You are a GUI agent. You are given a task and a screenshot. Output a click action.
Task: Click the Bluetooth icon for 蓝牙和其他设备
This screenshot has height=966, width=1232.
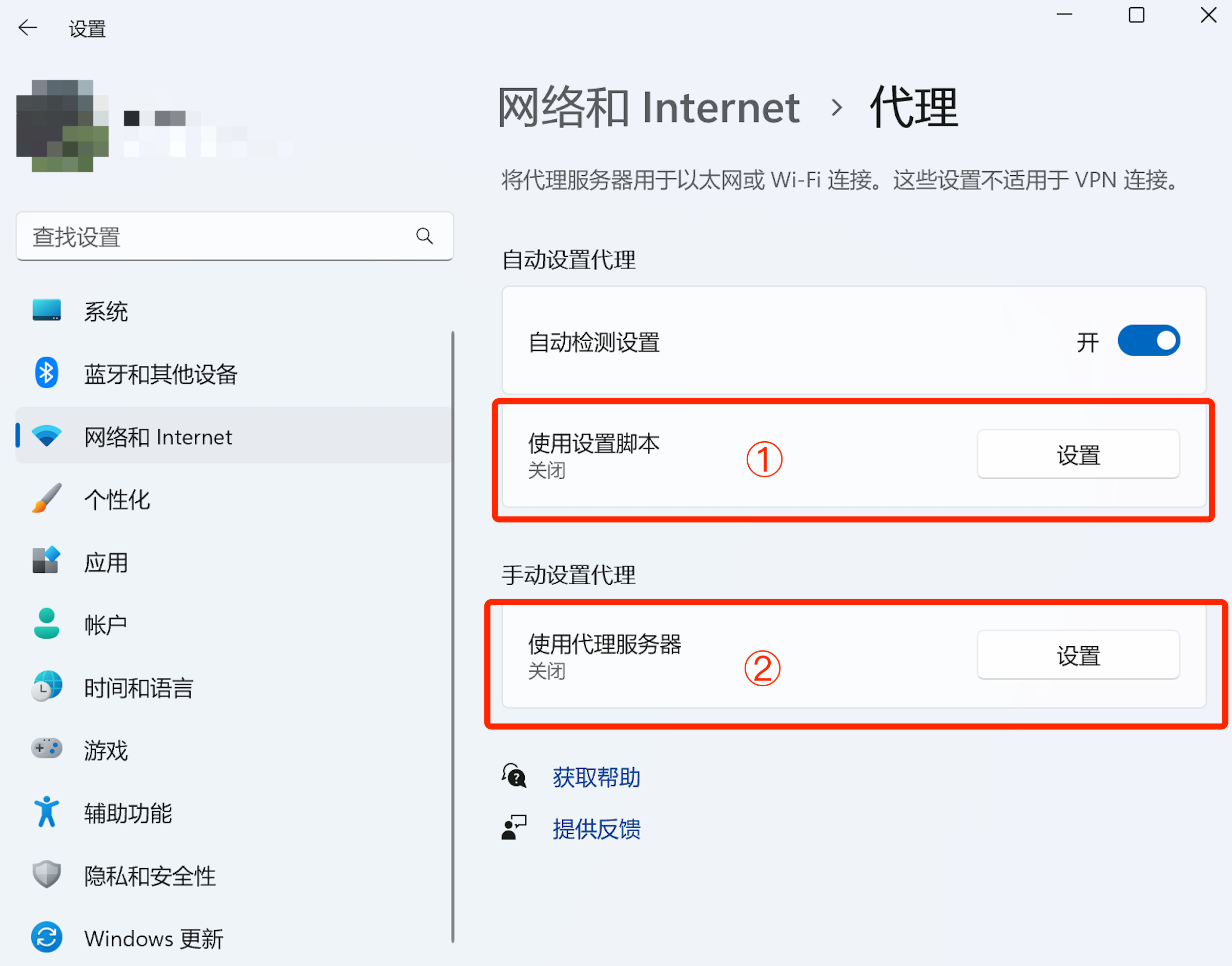pos(47,373)
